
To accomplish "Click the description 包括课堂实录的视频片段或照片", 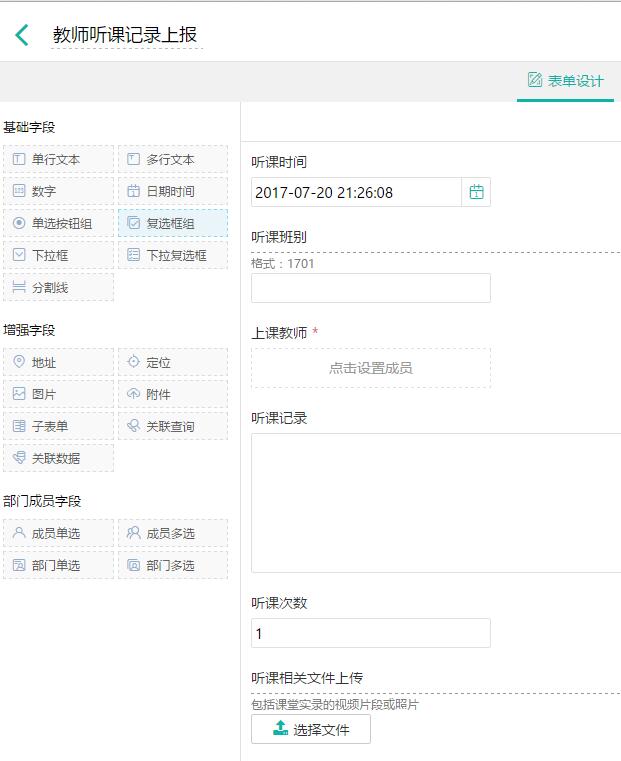I will 335,704.
